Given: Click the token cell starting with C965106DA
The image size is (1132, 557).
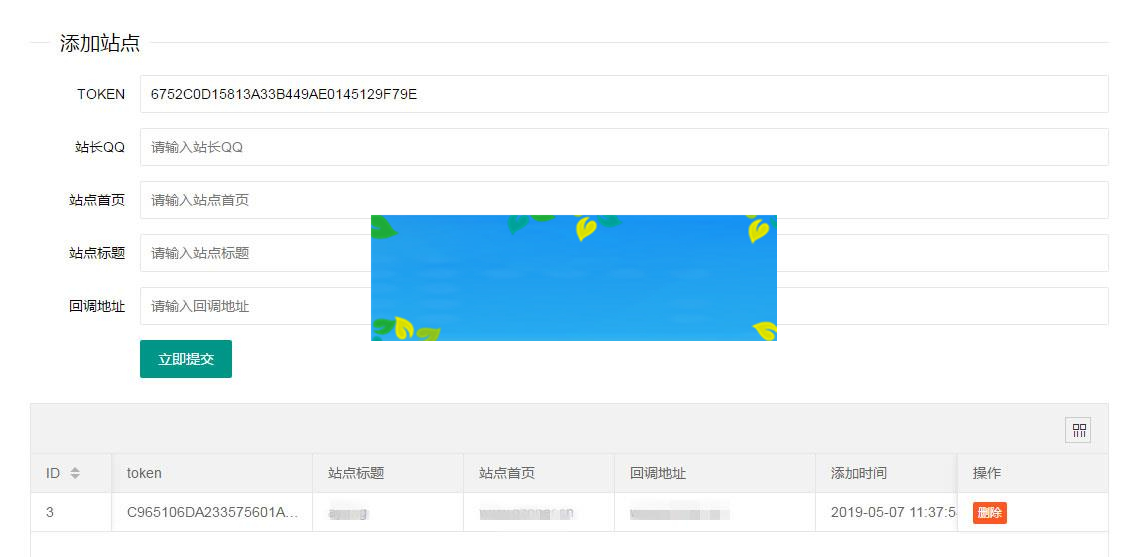Looking at the screenshot, I should tap(212, 512).
